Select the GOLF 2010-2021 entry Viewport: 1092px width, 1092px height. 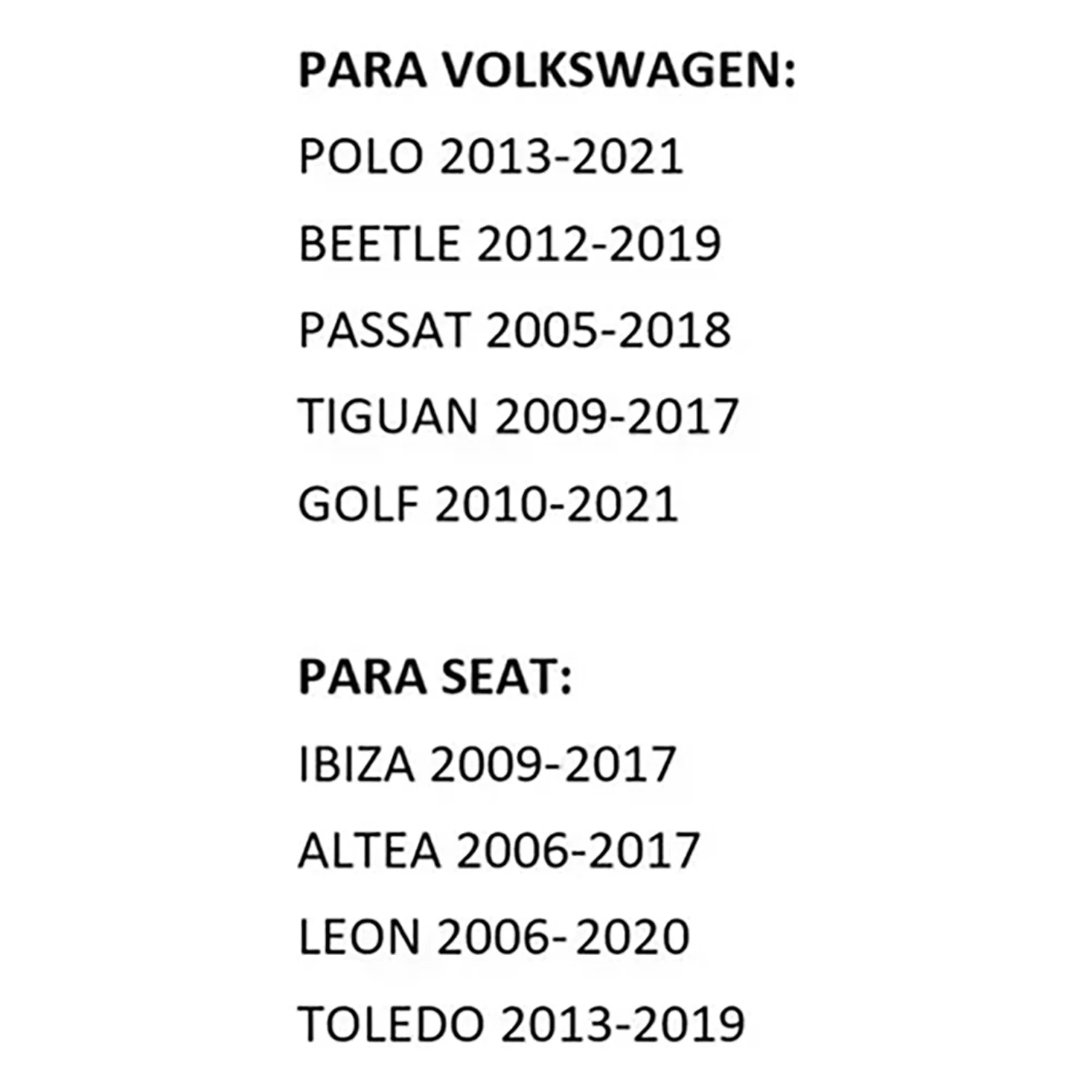tap(488, 504)
